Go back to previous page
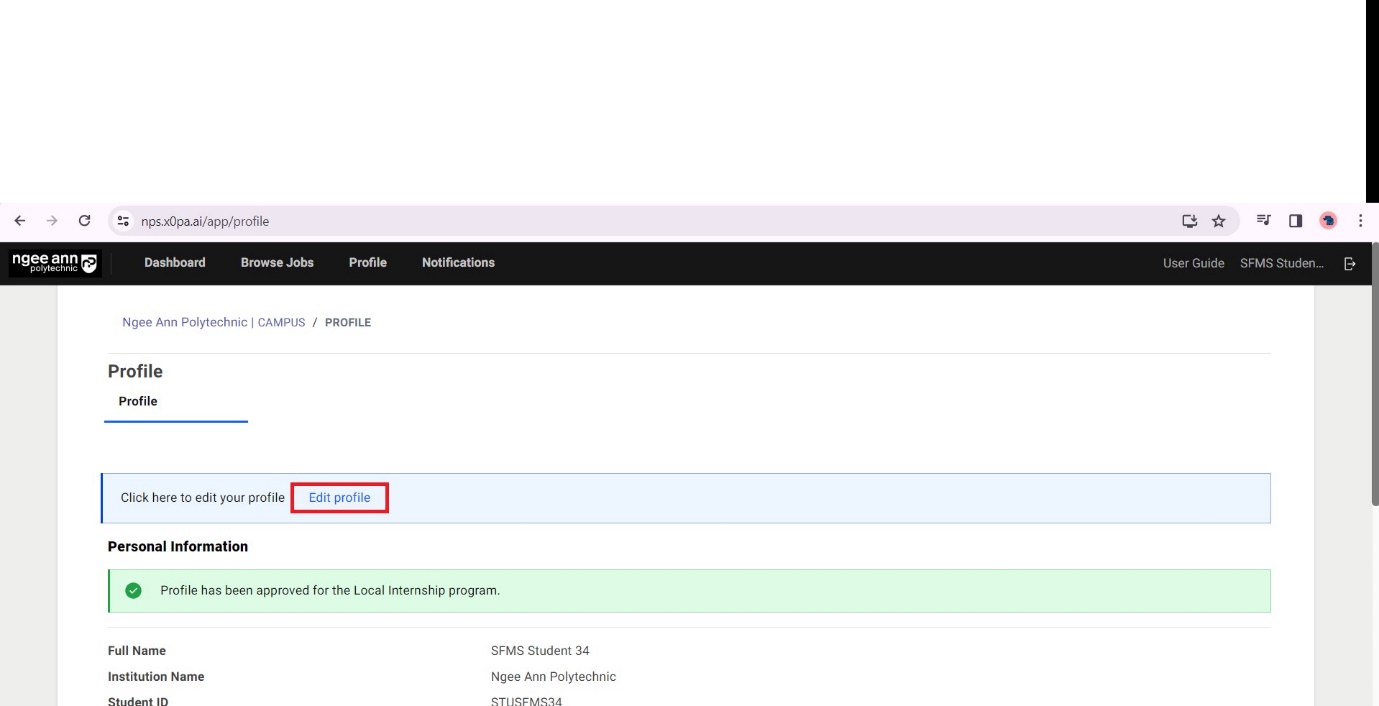 20,222
